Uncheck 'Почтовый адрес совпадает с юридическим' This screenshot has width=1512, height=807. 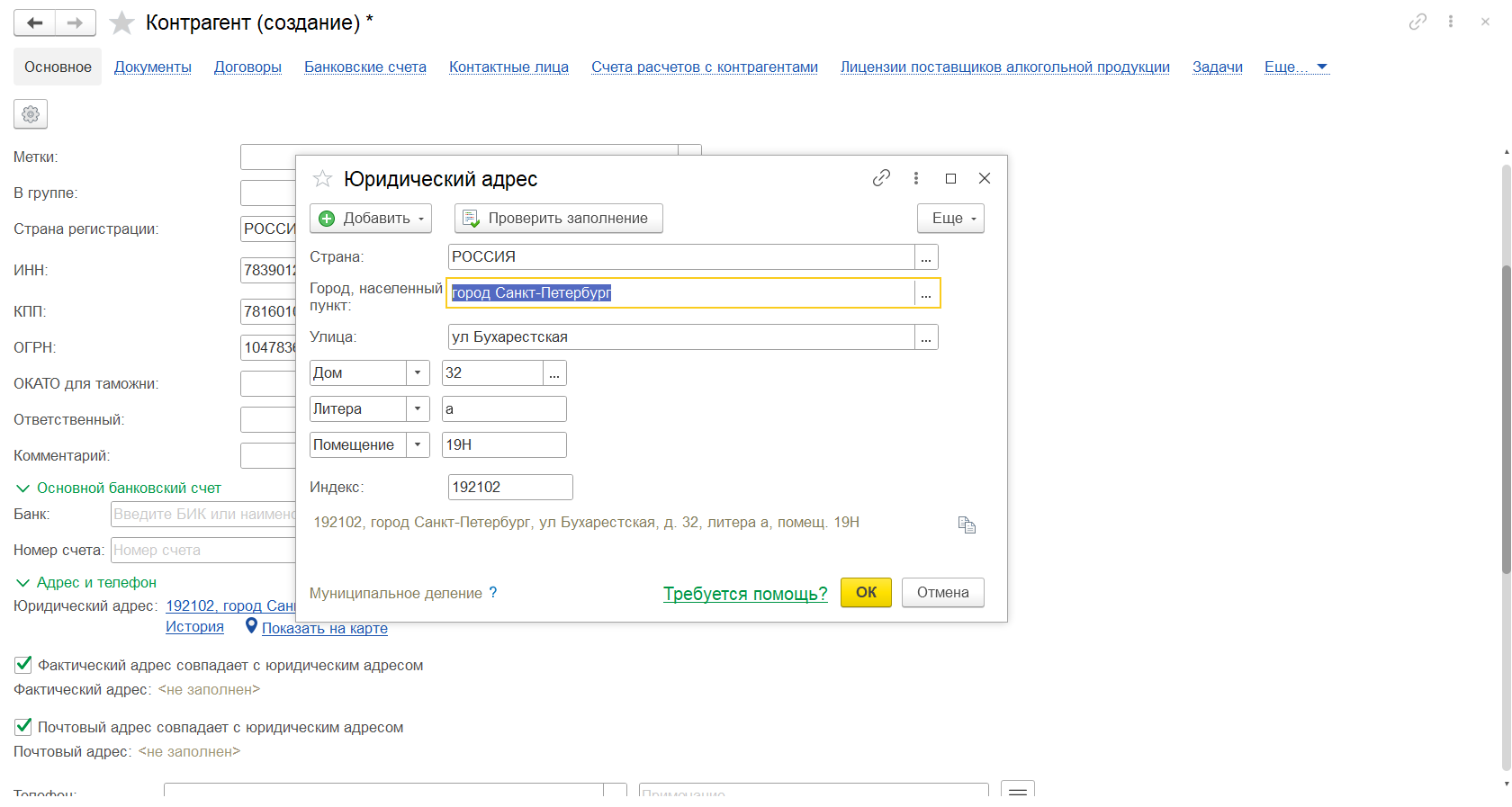pos(23,727)
